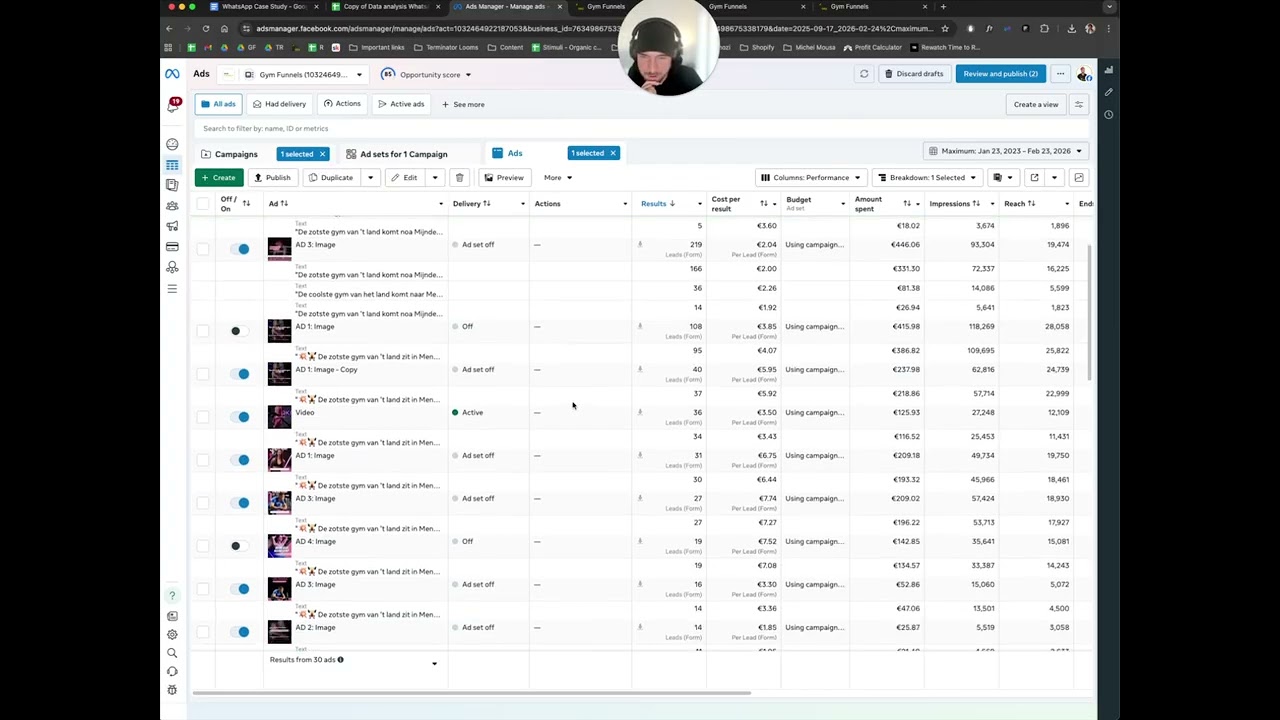Screen dimensions: 1280x720
Task: Open settings gear icon in left sidebar
Action: [172, 634]
